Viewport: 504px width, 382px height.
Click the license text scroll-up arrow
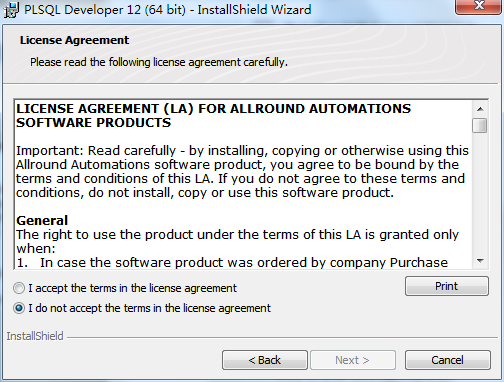(x=480, y=109)
